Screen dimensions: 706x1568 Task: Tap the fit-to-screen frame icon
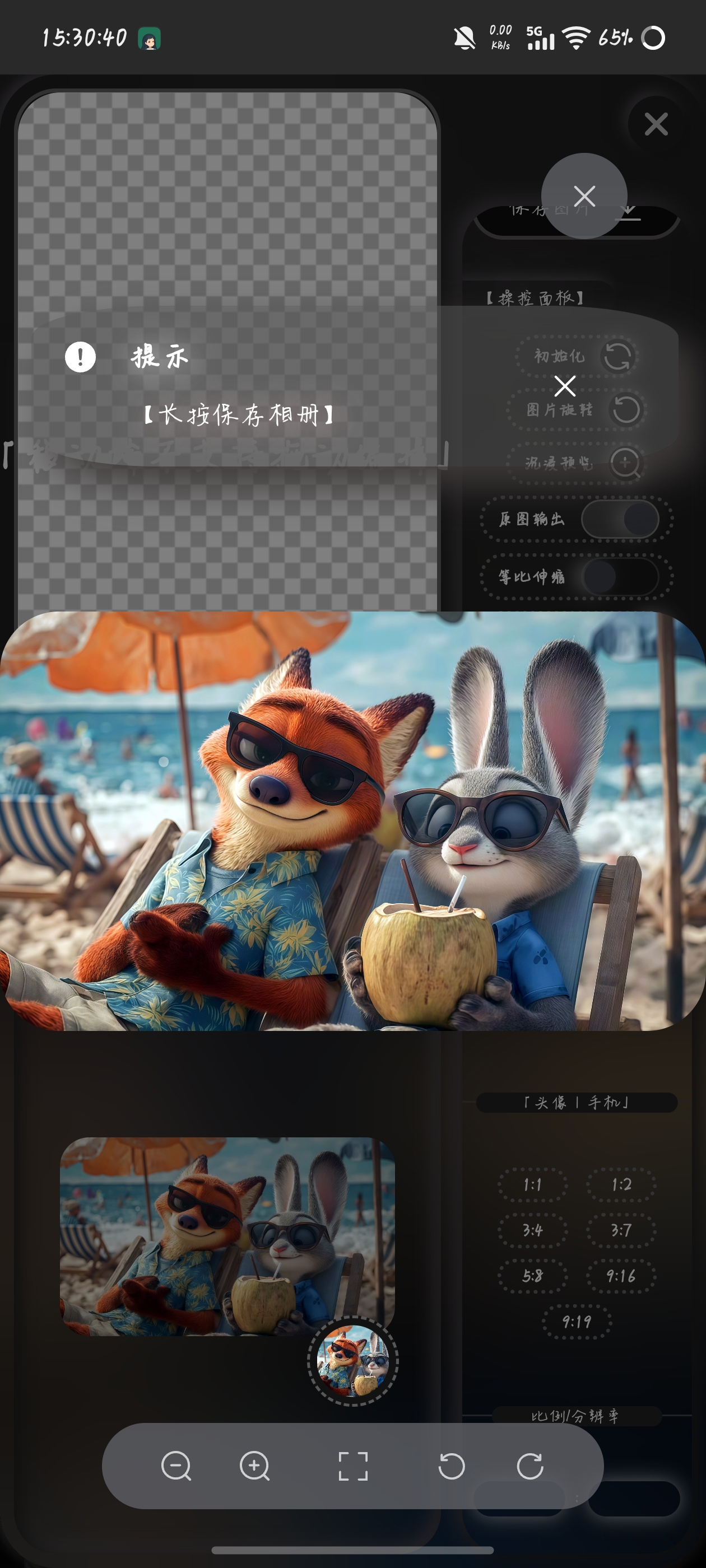(x=354, y=1466)
